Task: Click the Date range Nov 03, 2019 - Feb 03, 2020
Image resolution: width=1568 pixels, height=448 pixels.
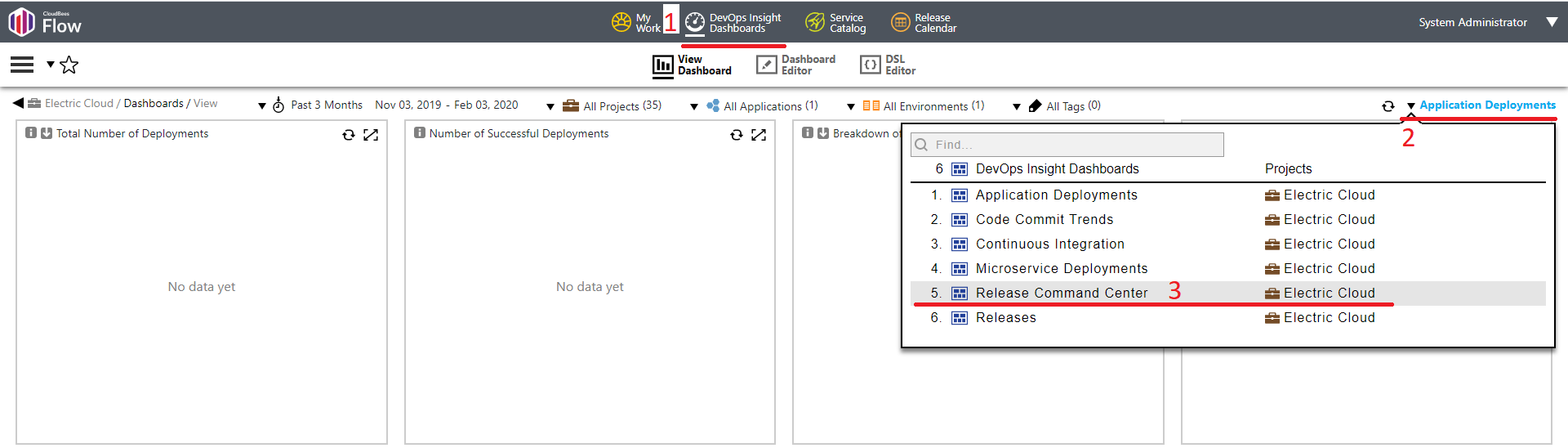Action: (x=447, y=105)
